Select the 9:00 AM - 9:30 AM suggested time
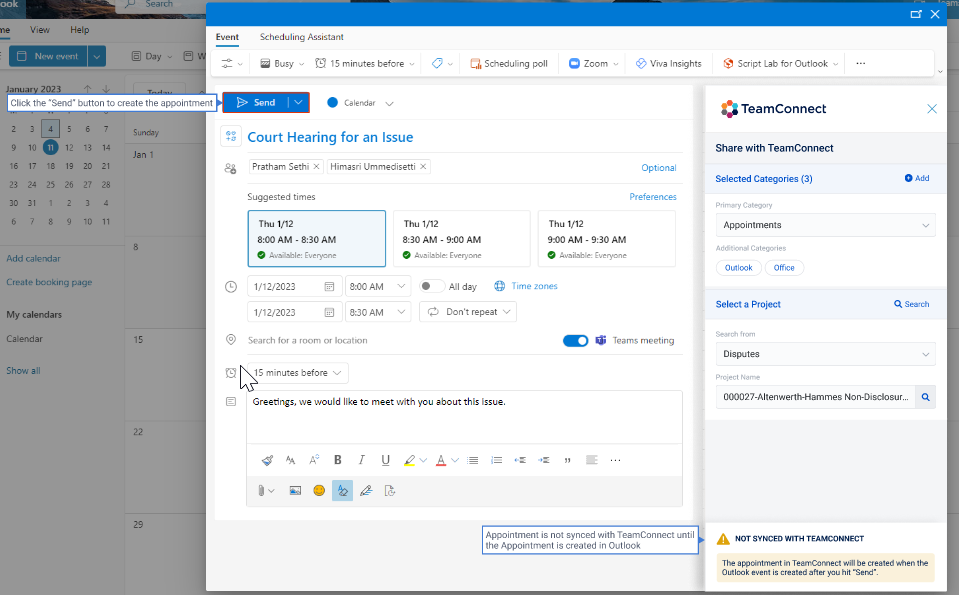 [x=607, y=238]
